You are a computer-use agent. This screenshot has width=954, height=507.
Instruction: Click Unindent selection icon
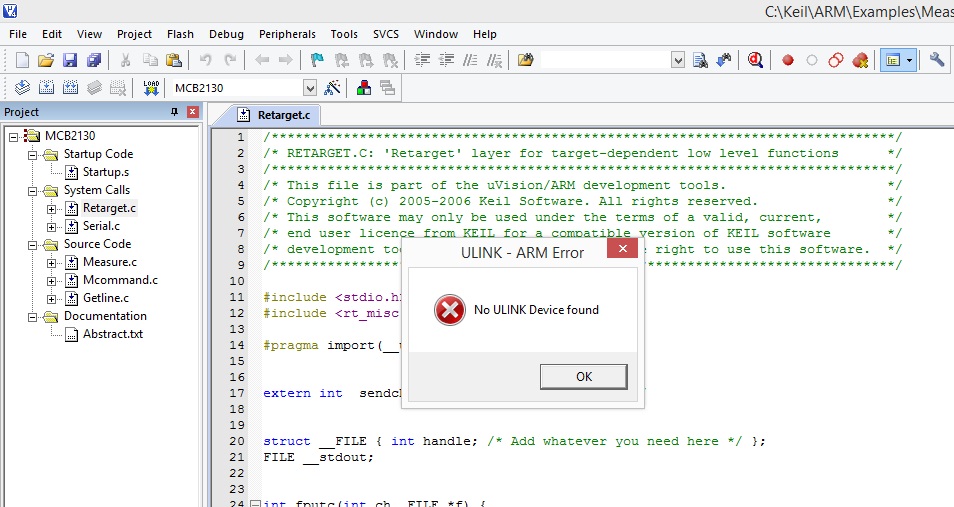tap(446, 60)
